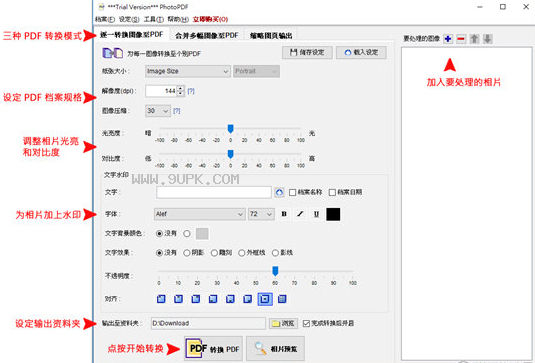Click the watermark 文字 text input field
535x363 pixels.
pyautogui.click(x=214, y=192)
